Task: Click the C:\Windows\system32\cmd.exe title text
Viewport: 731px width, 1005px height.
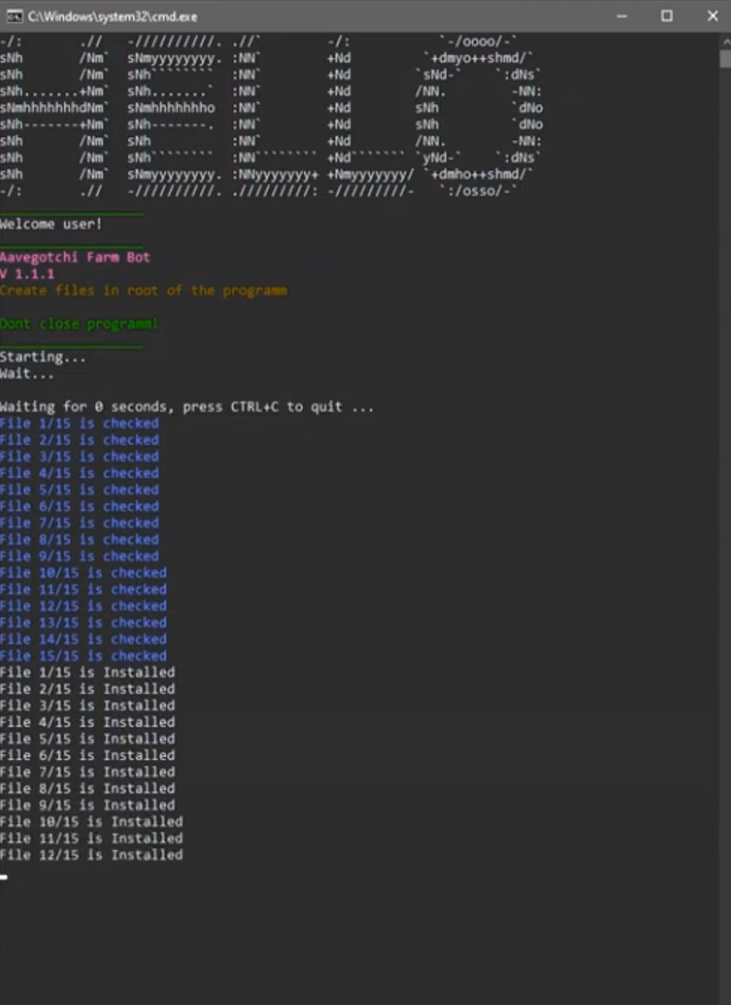Action: (x=112, y=16)
